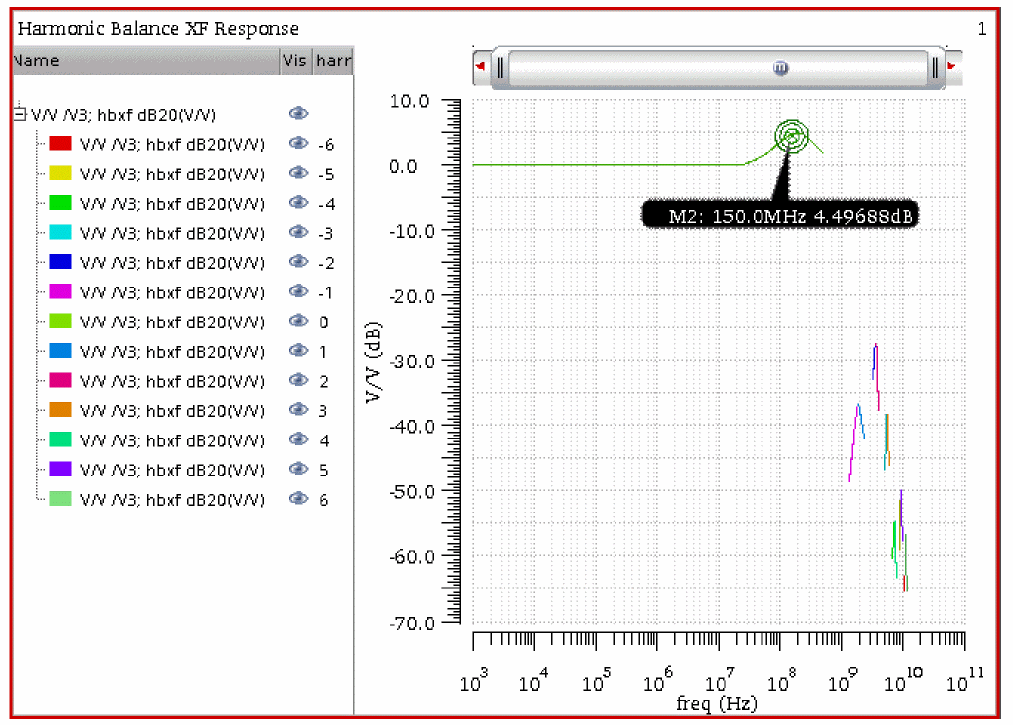
Task: Click the yellow swatch of harmonic -5
Action: tap(60, 173)
